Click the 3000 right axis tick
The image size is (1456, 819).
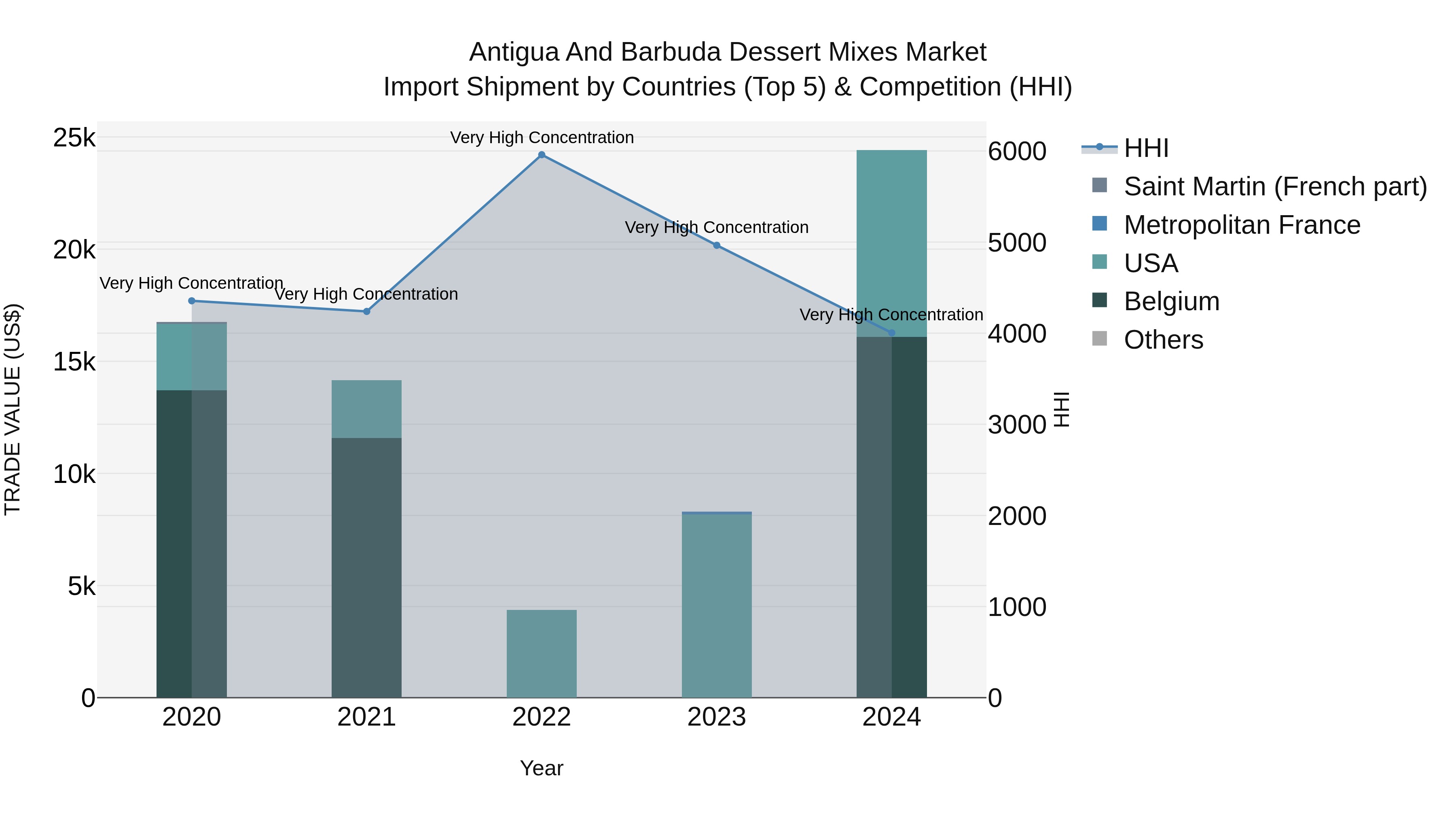[1018, 425]
